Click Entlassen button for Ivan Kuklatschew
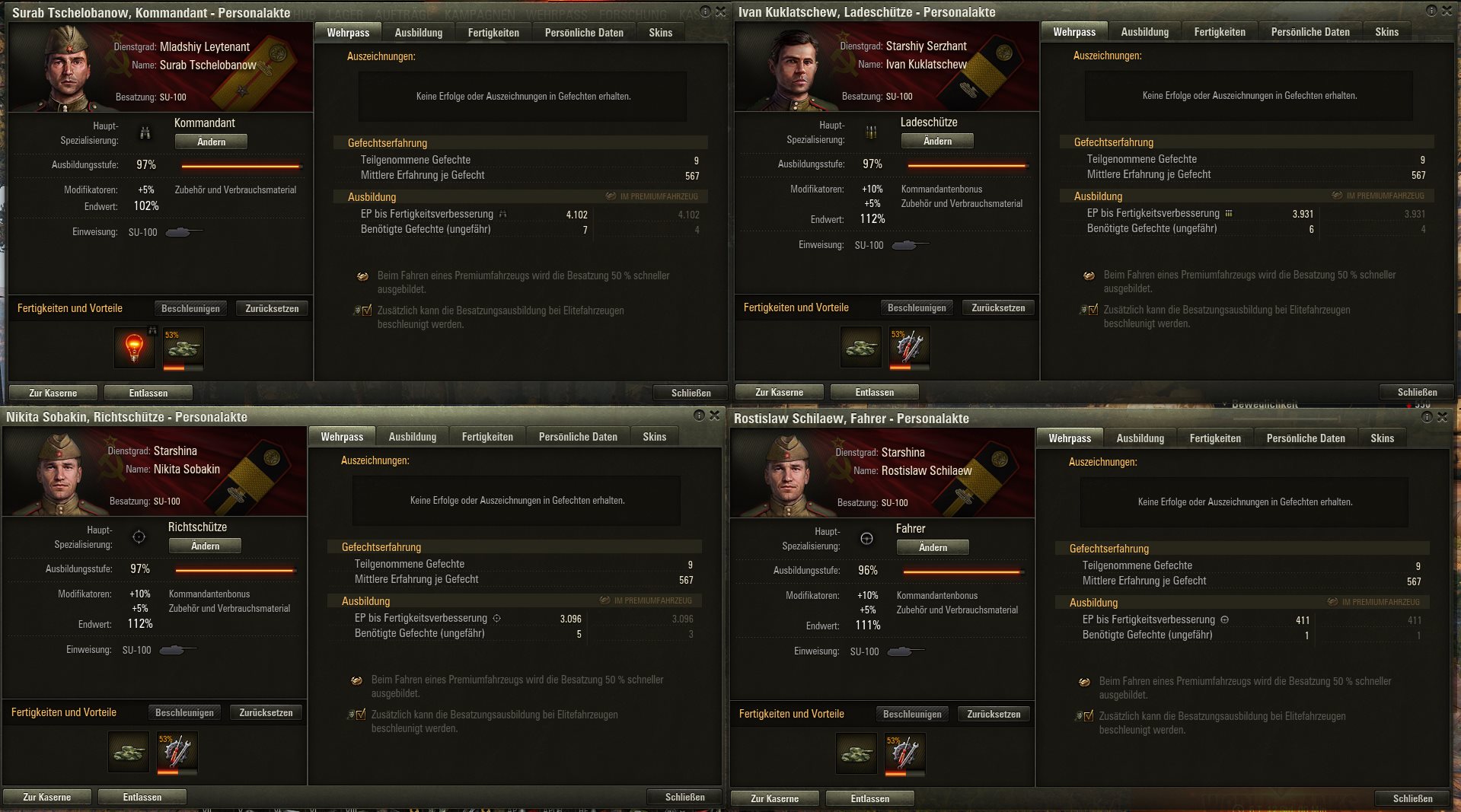 point(874,393)
